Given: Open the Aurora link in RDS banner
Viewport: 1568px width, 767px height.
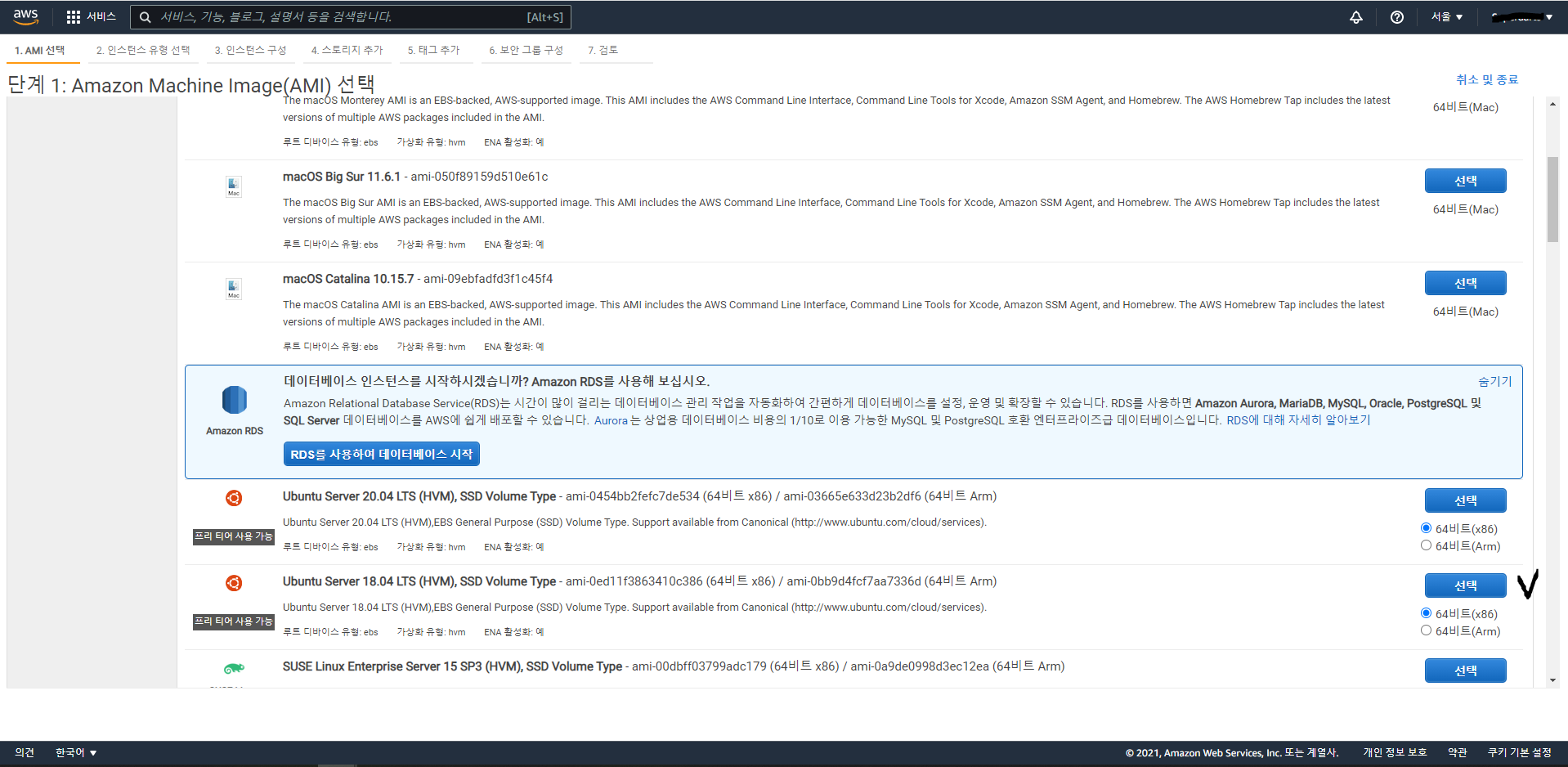Looking at the screenshot, I should [x=611, y=420].
